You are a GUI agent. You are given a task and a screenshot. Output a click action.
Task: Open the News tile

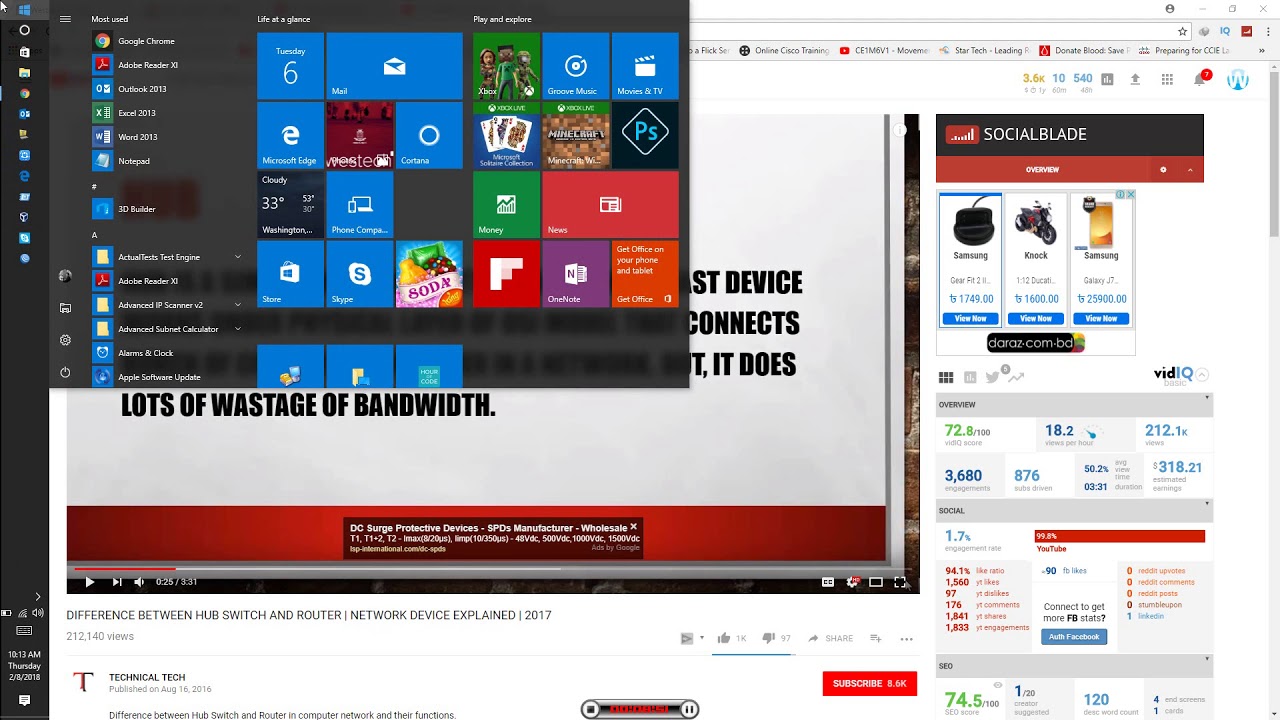610,204
